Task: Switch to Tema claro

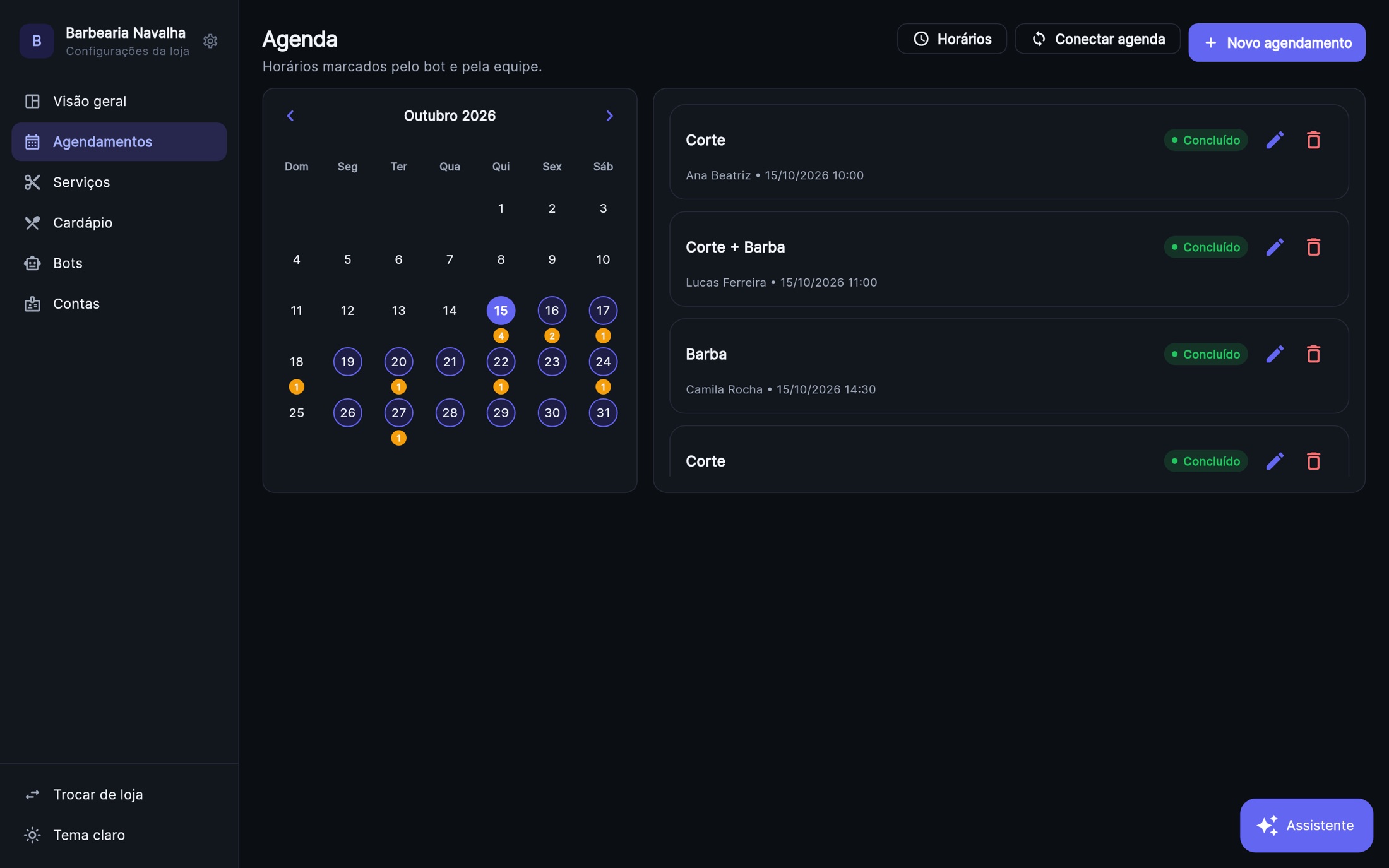Action: (119, 835)
